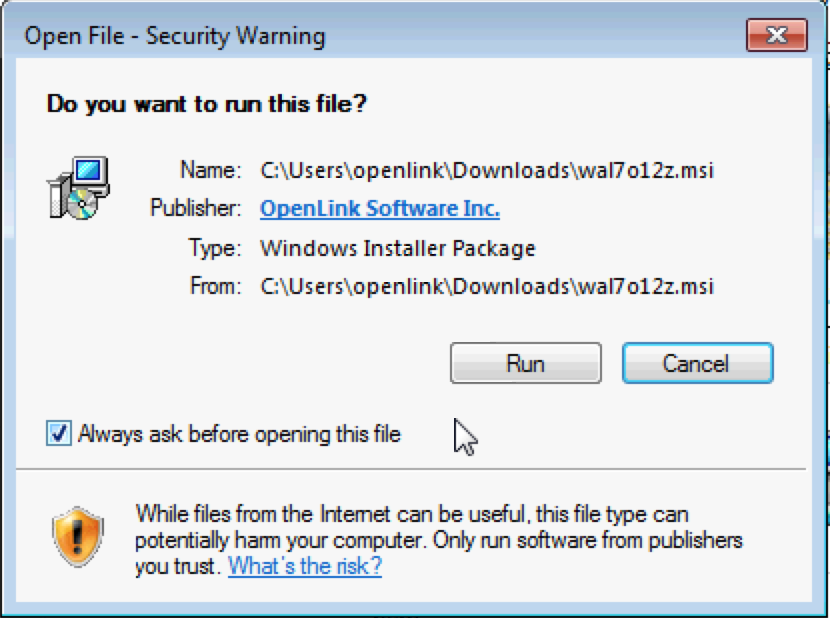Click the "Always ask before opening this file" label
The width and height of the screenshot is (830, 618).
tap(239, 434)
